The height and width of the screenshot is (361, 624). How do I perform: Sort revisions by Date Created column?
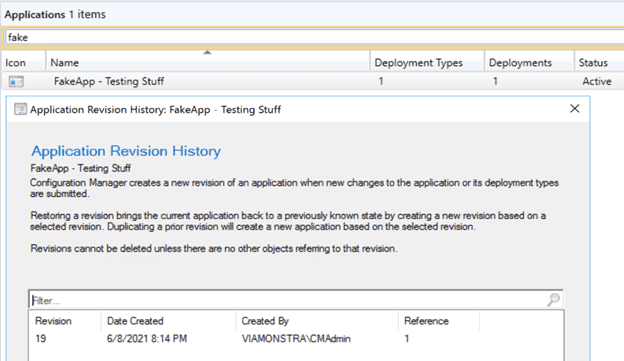168,321
